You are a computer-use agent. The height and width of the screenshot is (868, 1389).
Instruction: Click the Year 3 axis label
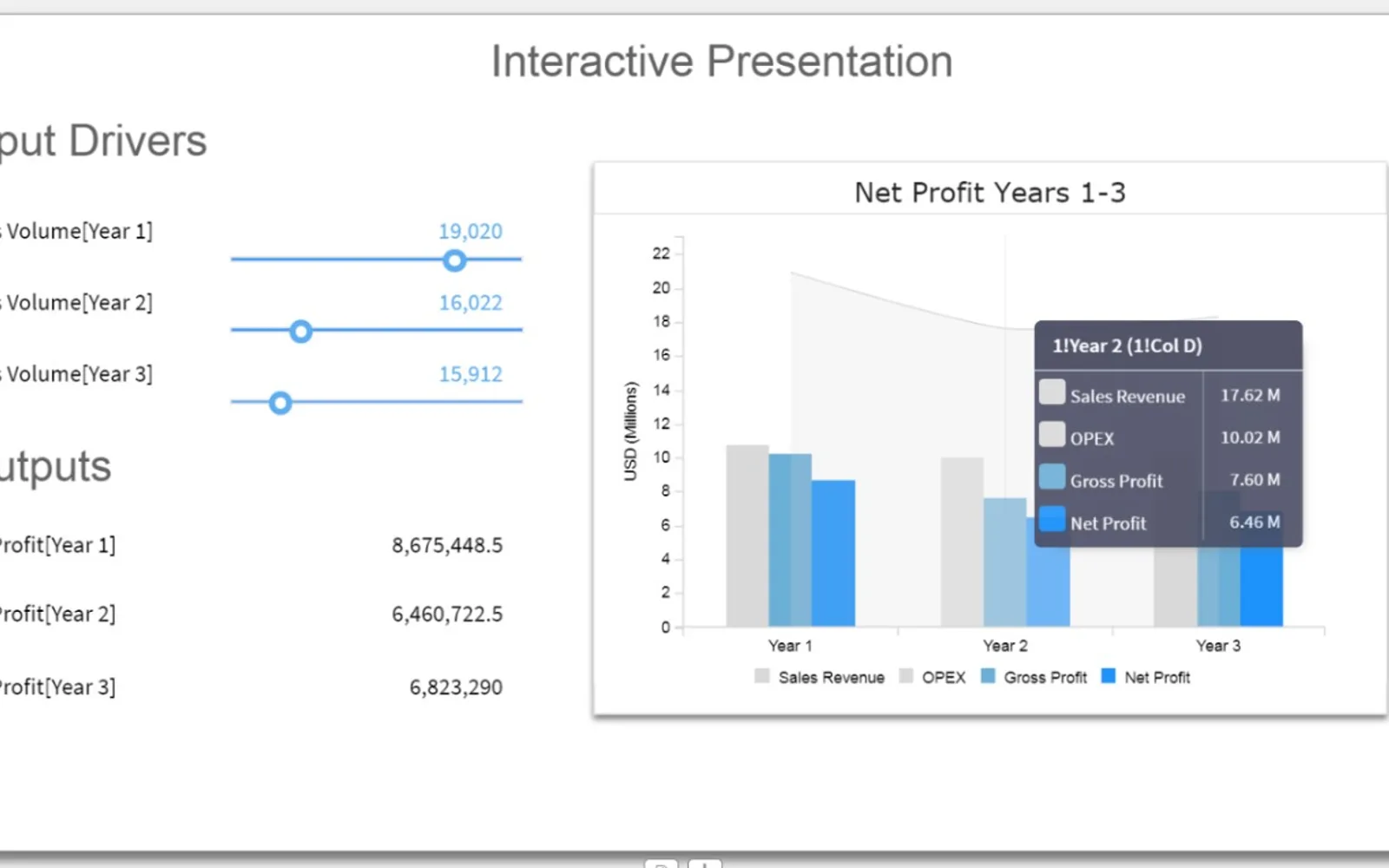pos(1218,646)
